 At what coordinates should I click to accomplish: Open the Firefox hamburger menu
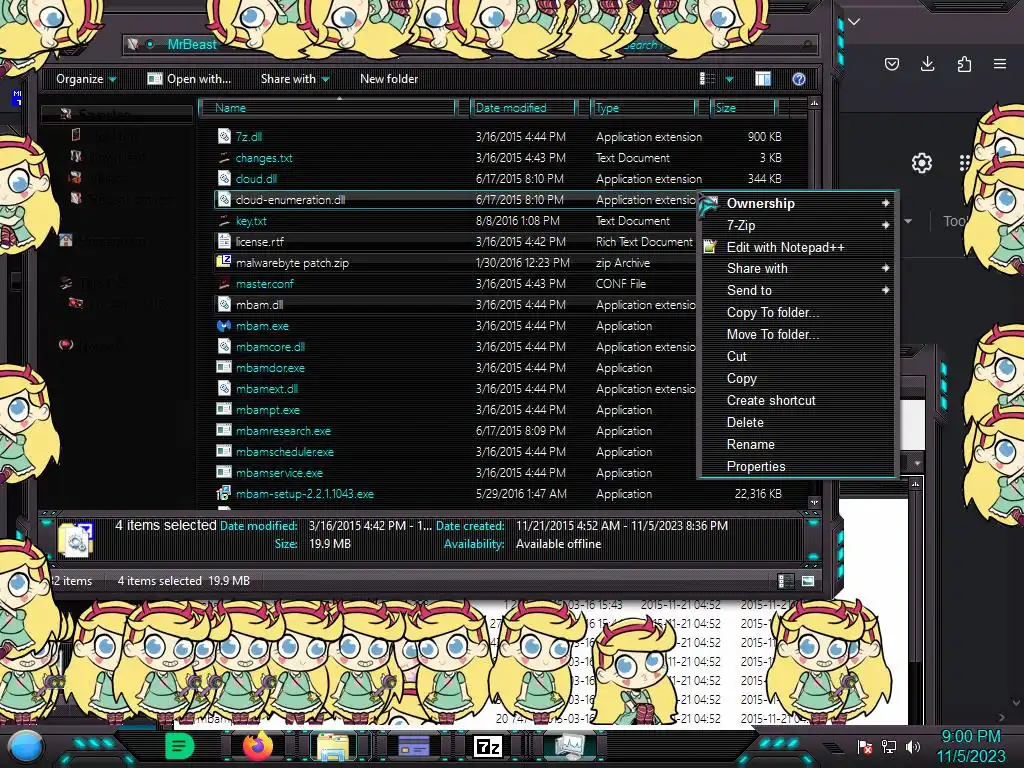click(x=1000, y=64)
